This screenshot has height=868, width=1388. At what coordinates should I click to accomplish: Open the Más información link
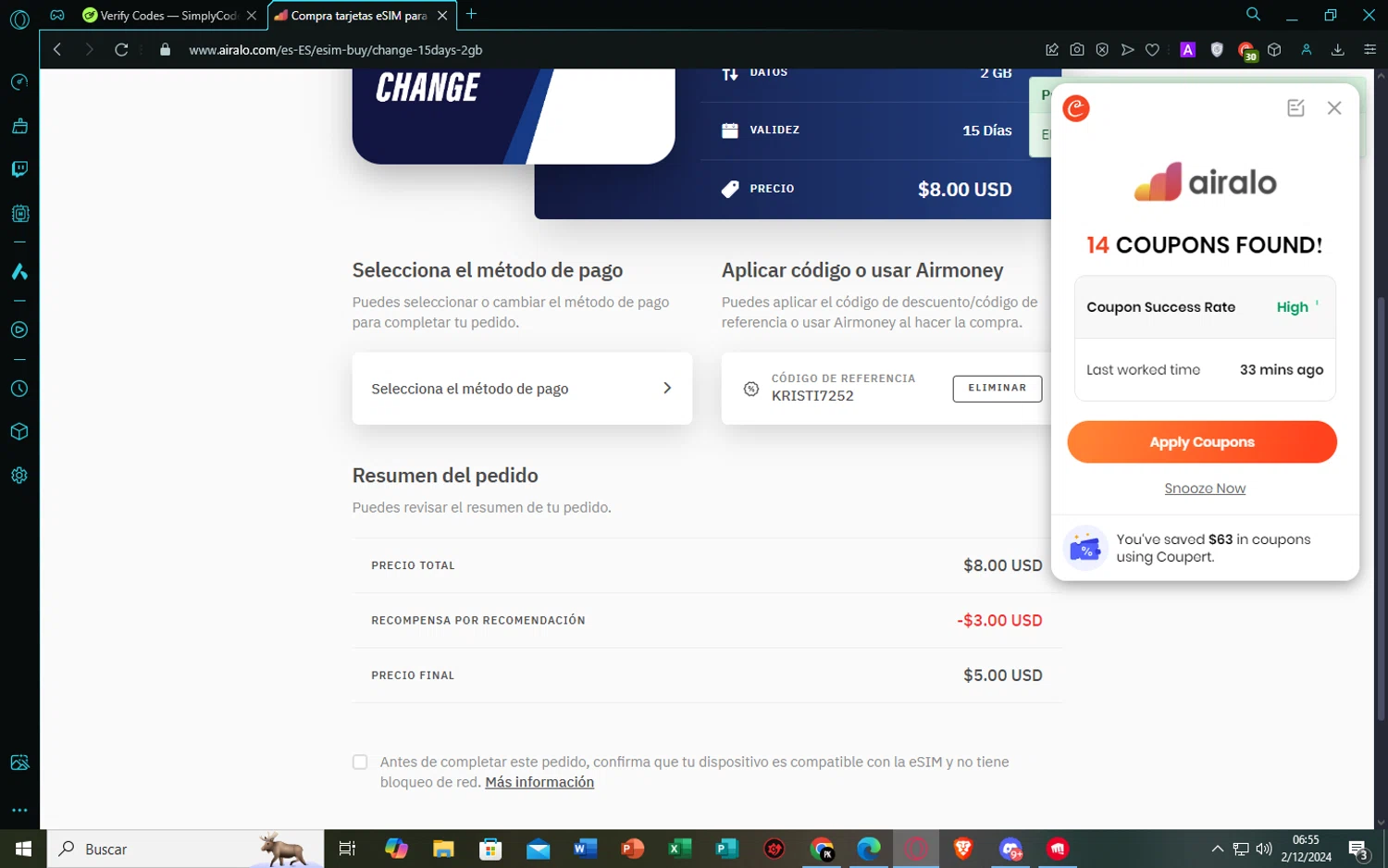coord(539,783)
